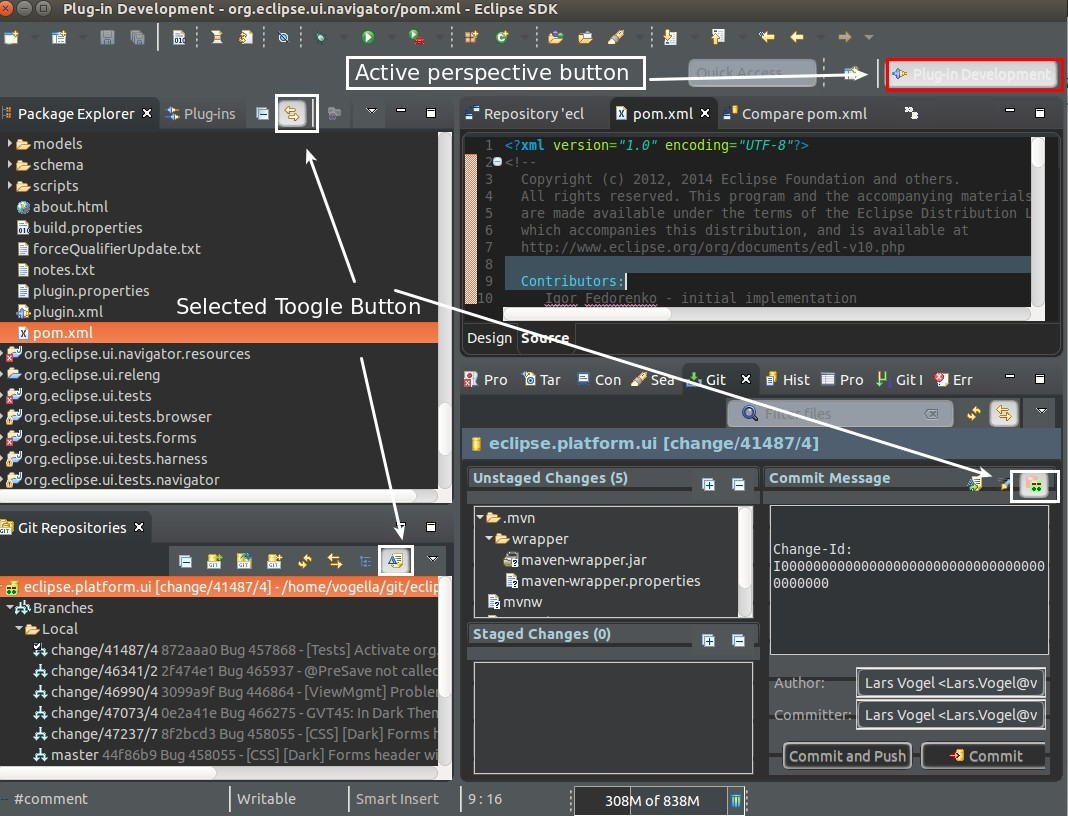Viewport: 1068px width, 816px height.
Task: Open the Design tab of pom.xml editor
Action: (x=489, y=338)
